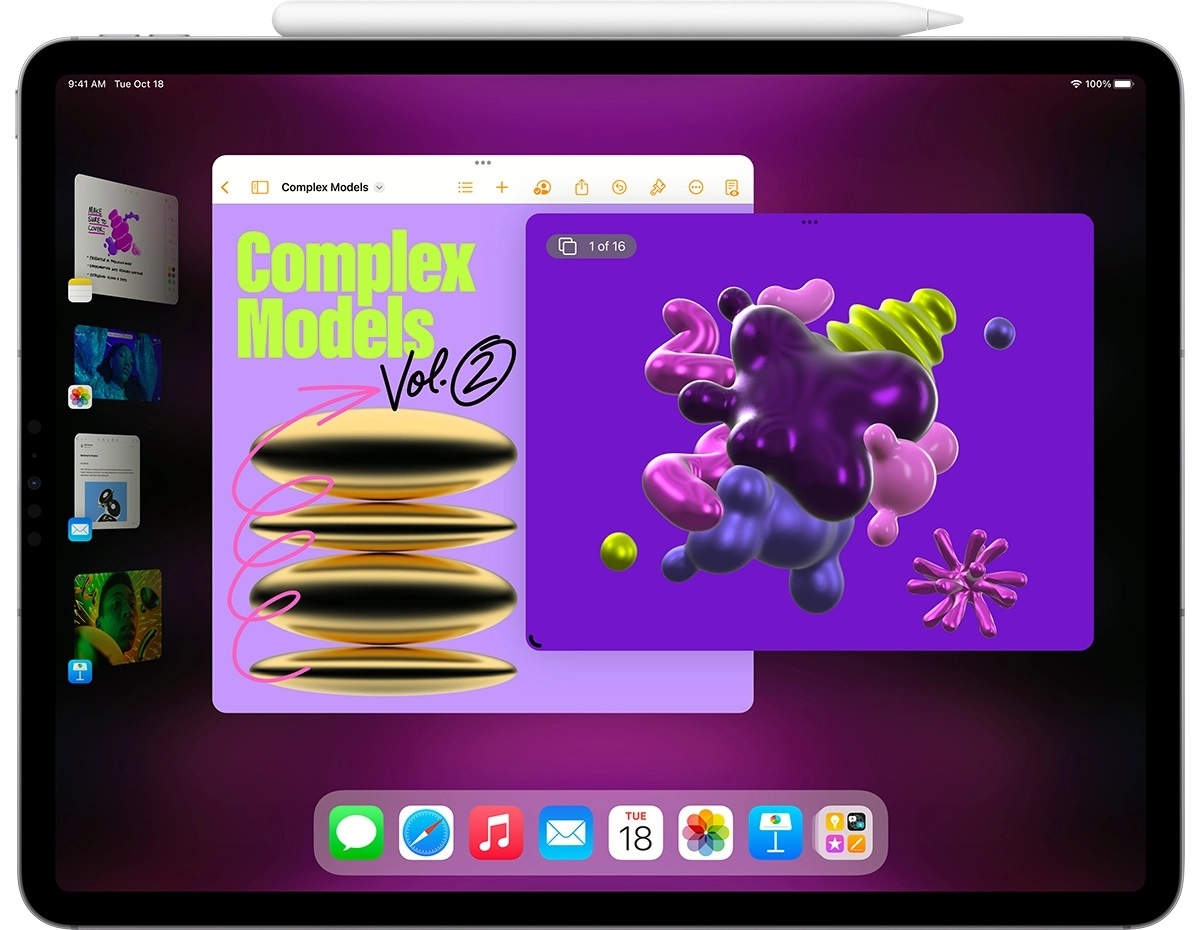This screenshot has width=1200, height=930.
Task: Open the Music app in the dock
Action: (x=496, y=833)
